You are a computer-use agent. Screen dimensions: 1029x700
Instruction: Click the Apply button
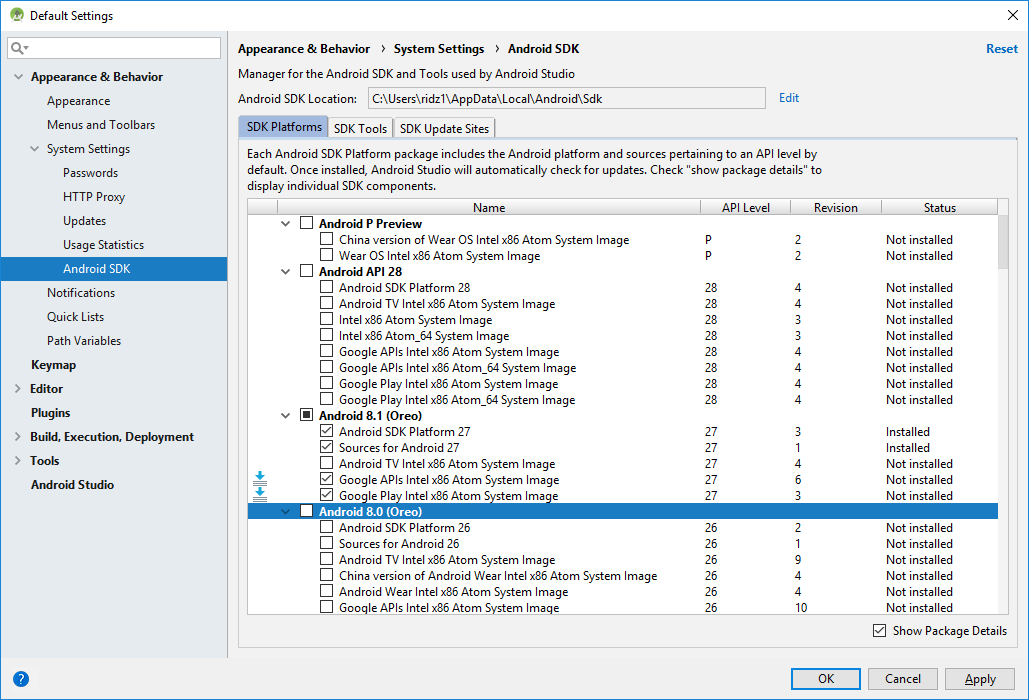pos(980,679)
